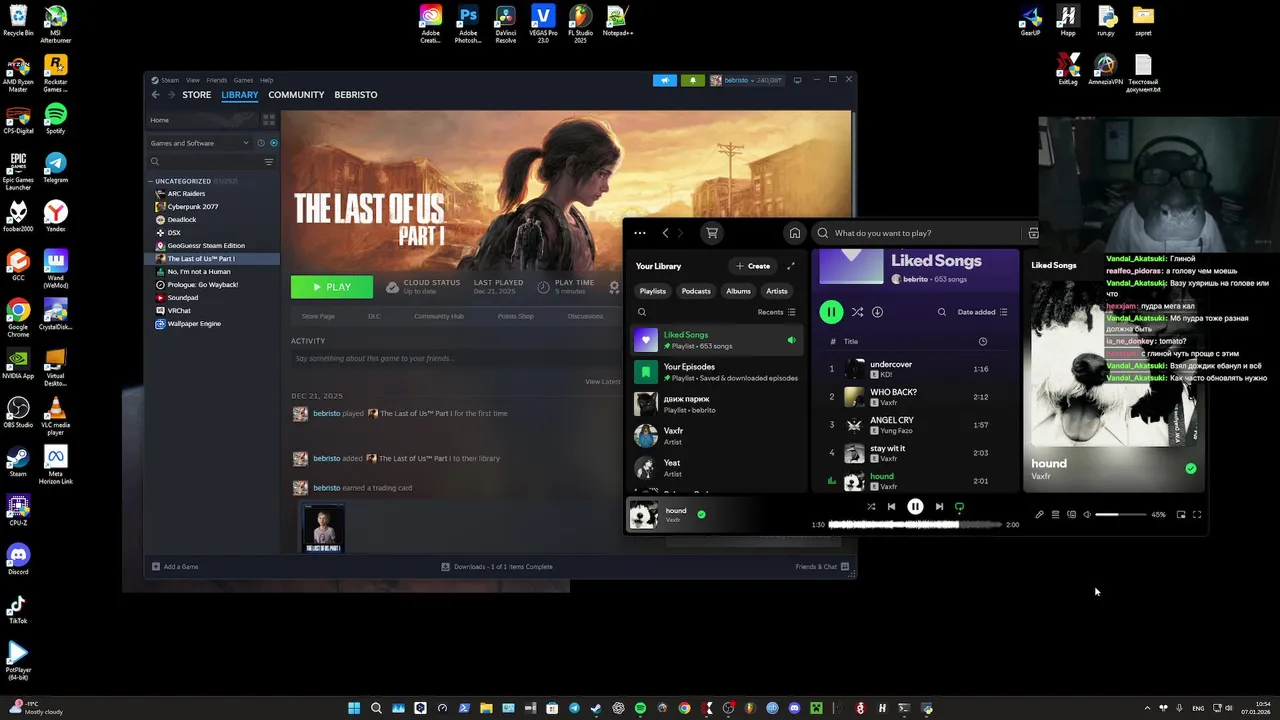Viewport: 1280px width, 720px height.
Task: Mute Spotify with the speaker icon
Action: pyautogui.click(x=1087, y=515)
